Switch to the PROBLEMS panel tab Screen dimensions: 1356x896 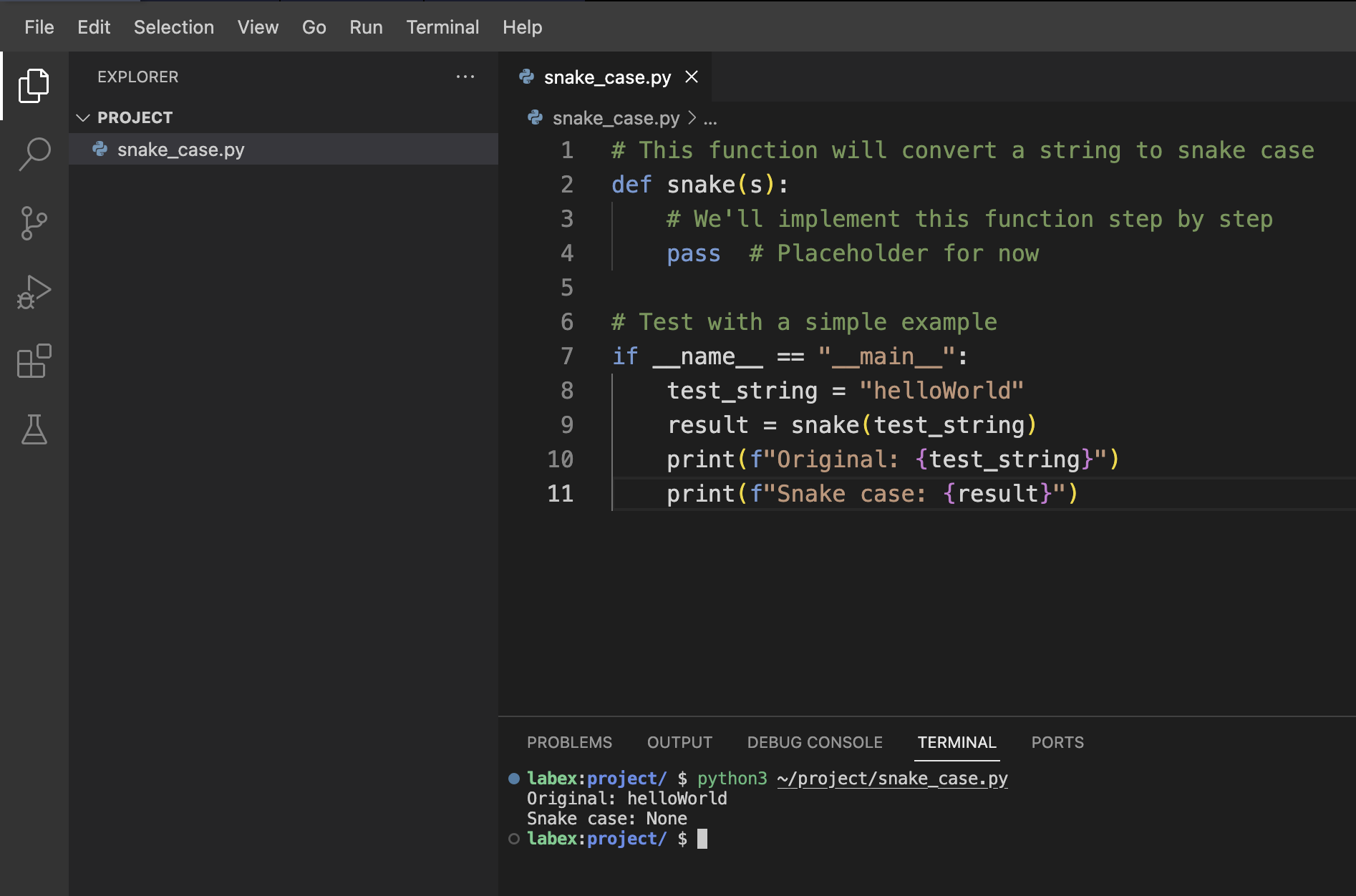pos(569,742)
